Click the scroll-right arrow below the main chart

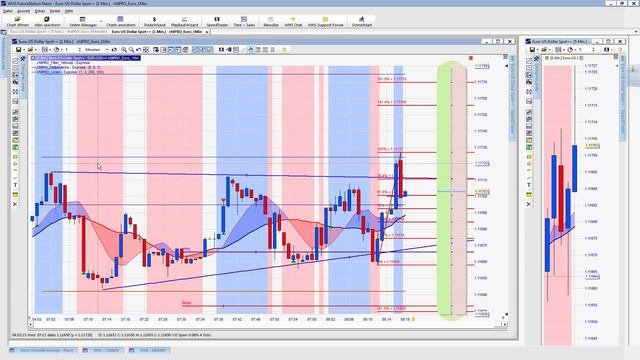(505, 324)
